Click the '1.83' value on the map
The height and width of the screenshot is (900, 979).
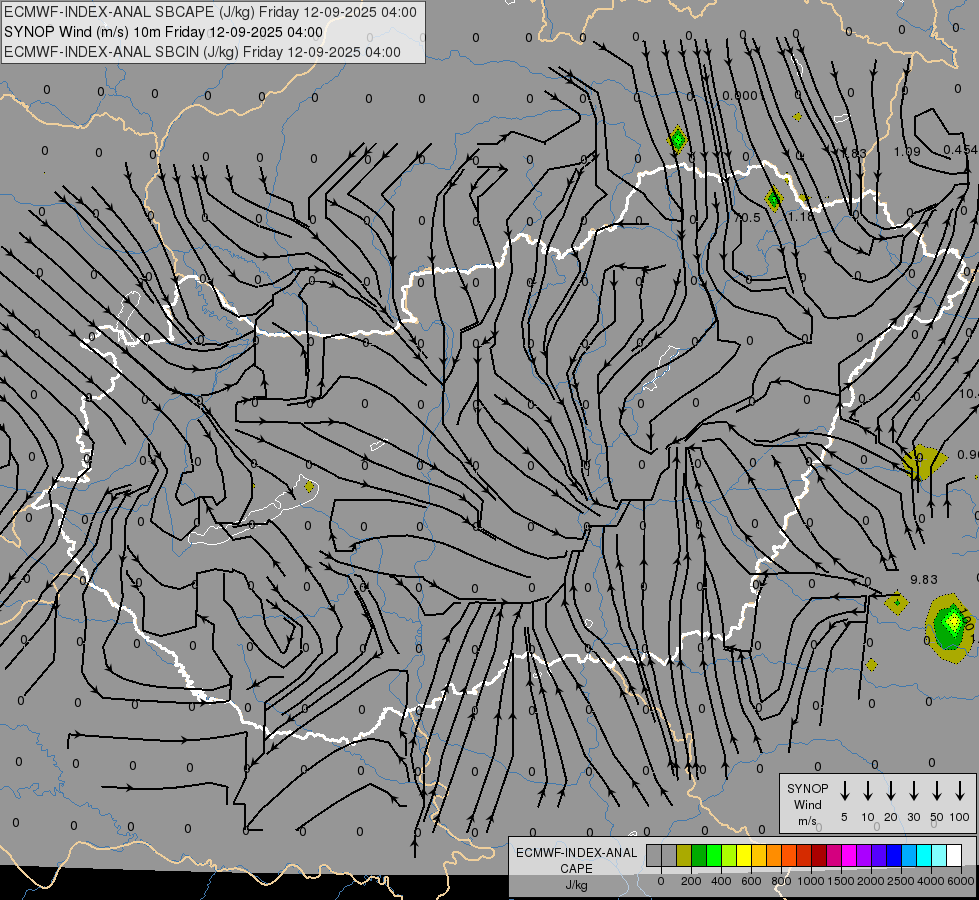pos(854,153)
